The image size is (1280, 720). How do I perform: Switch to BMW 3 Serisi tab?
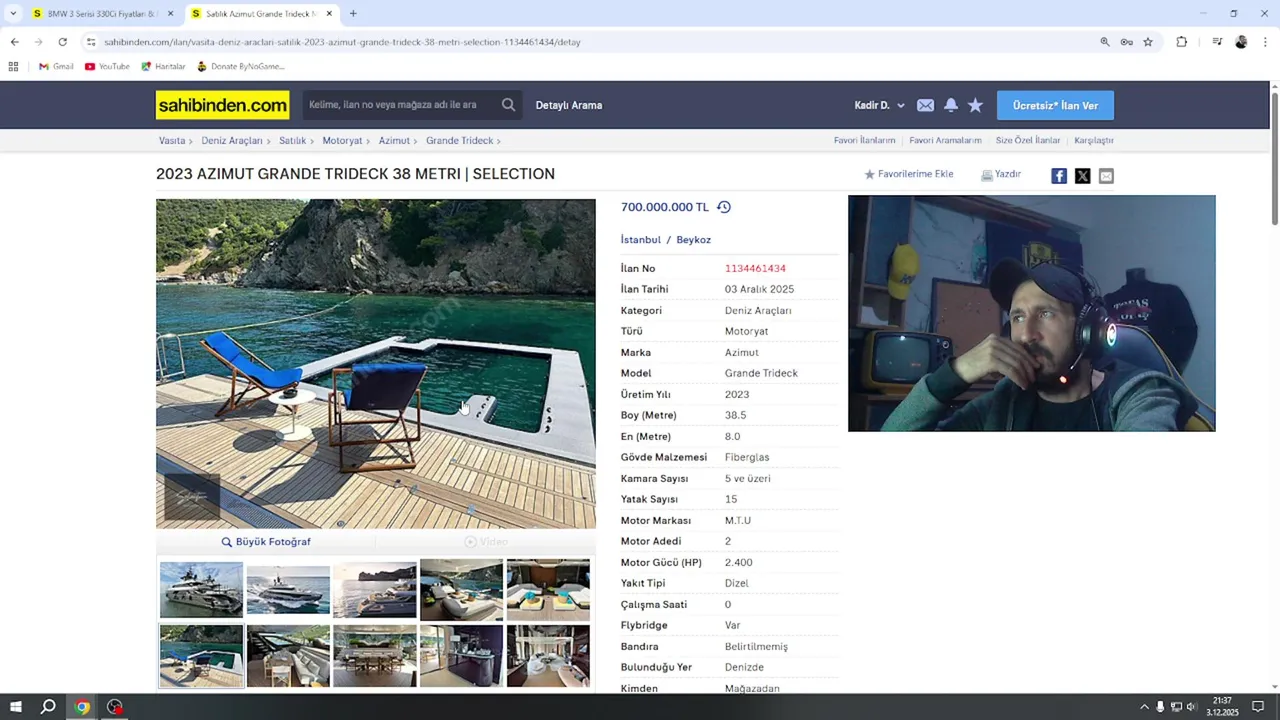(102, 14)
